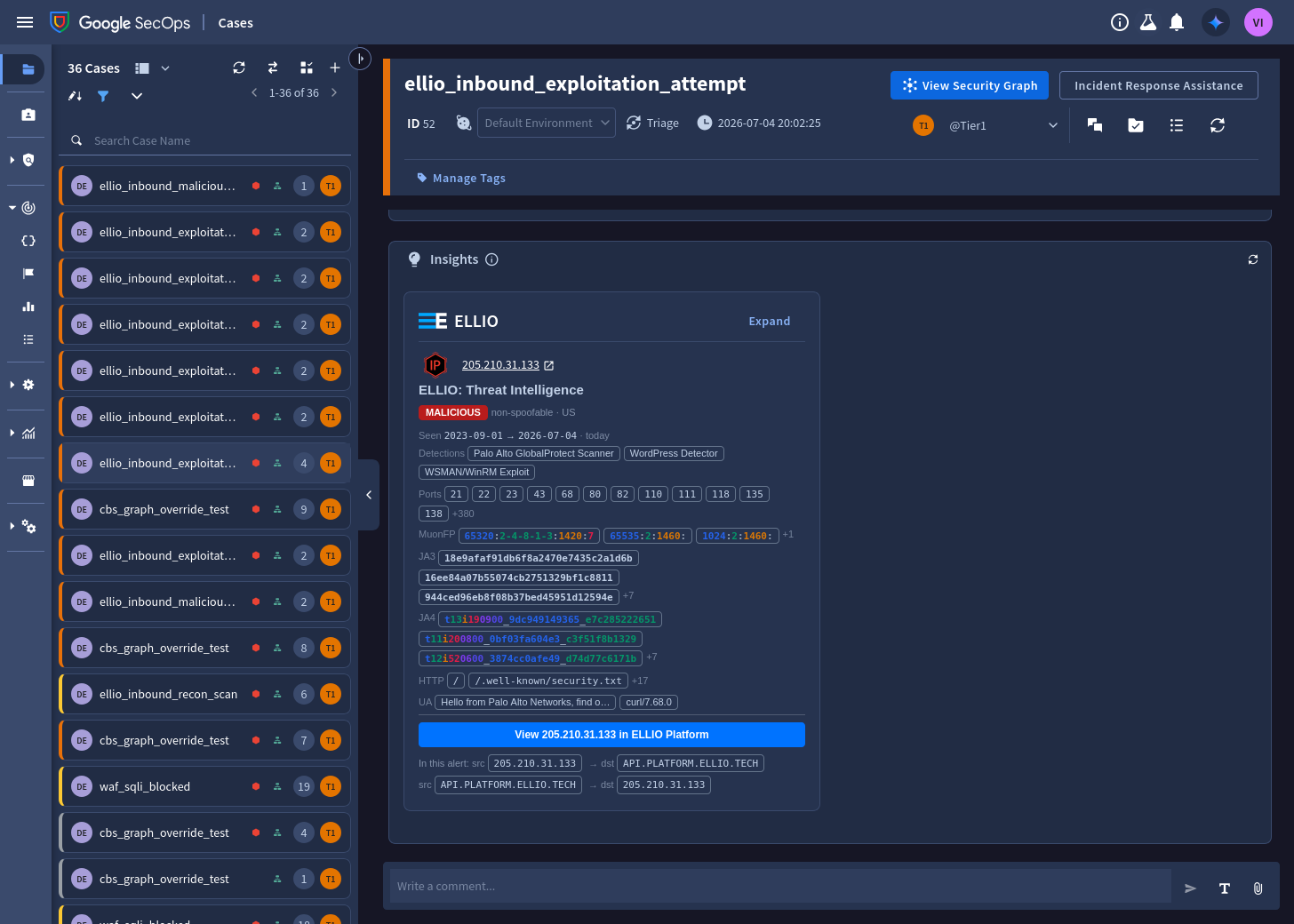Go to previous page of cases

(254, 92)
